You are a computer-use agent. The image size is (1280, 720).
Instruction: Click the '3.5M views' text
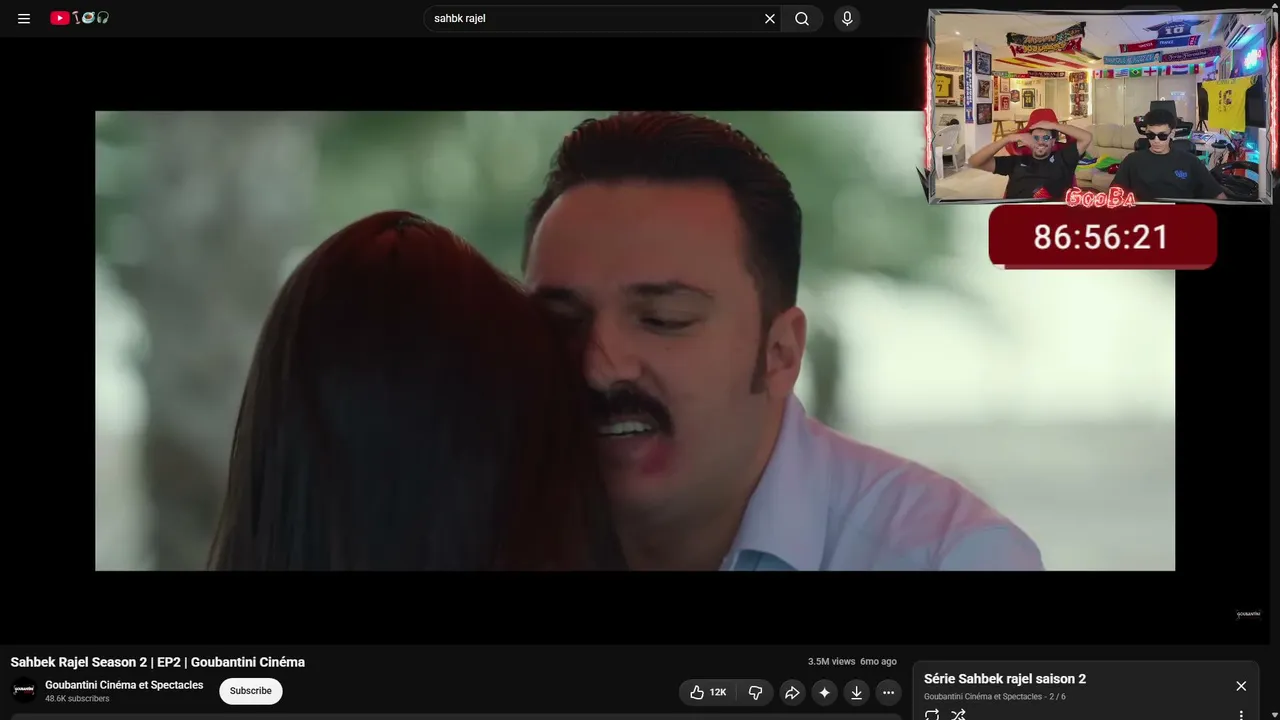click(832, 662)
